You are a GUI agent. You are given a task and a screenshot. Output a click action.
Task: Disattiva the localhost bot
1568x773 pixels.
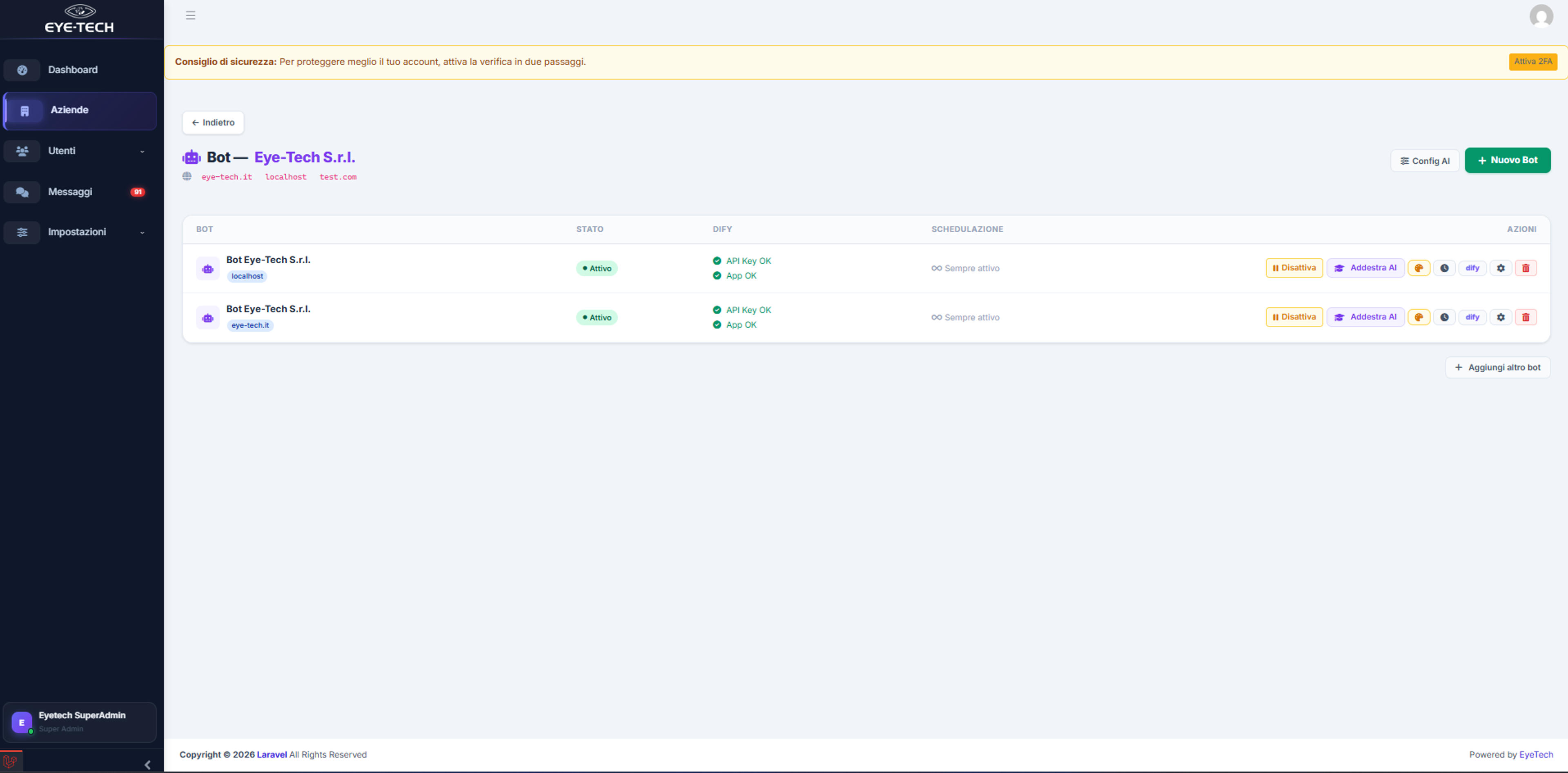click(x=1294, y=268)
